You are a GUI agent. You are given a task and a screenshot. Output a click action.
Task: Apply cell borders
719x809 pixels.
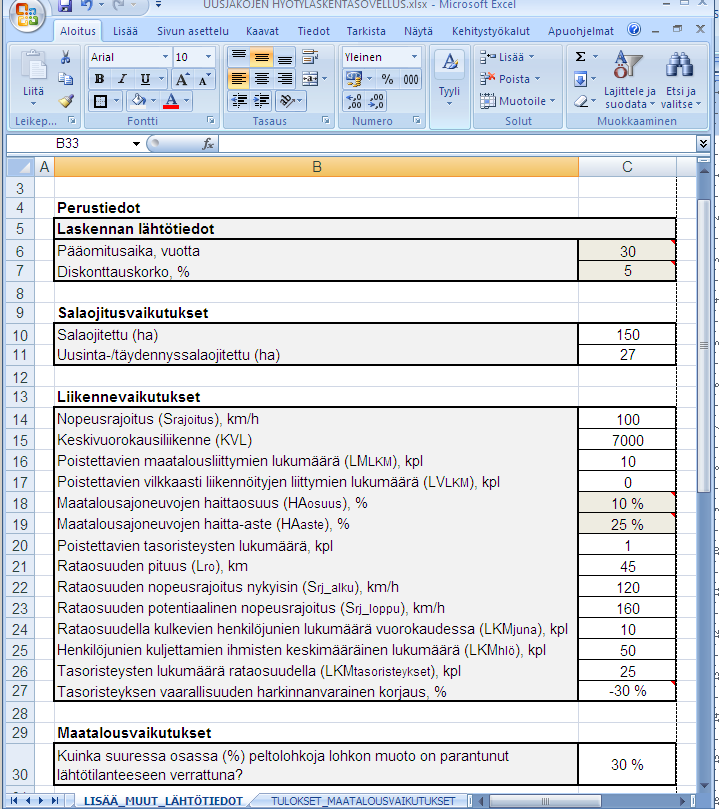coord(101,101)
